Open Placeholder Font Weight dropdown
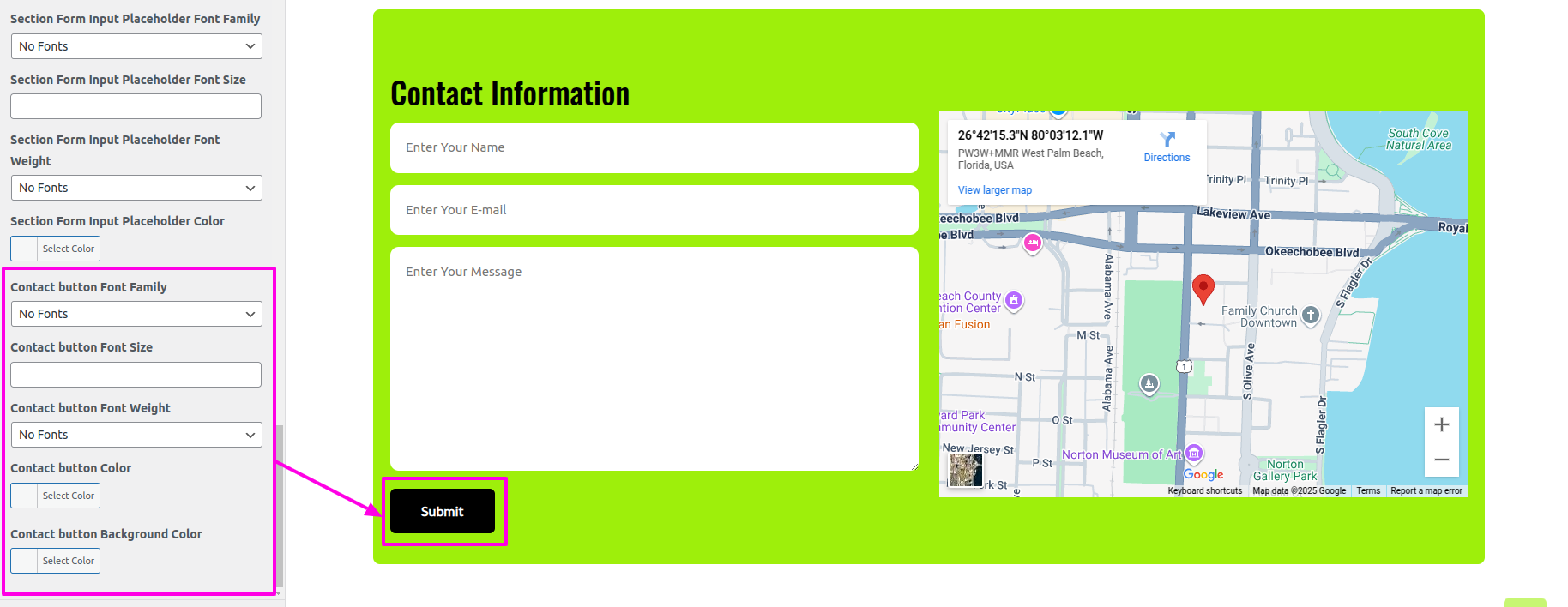The width and height of the screenshot is (1568, 607). click(136, 188)
